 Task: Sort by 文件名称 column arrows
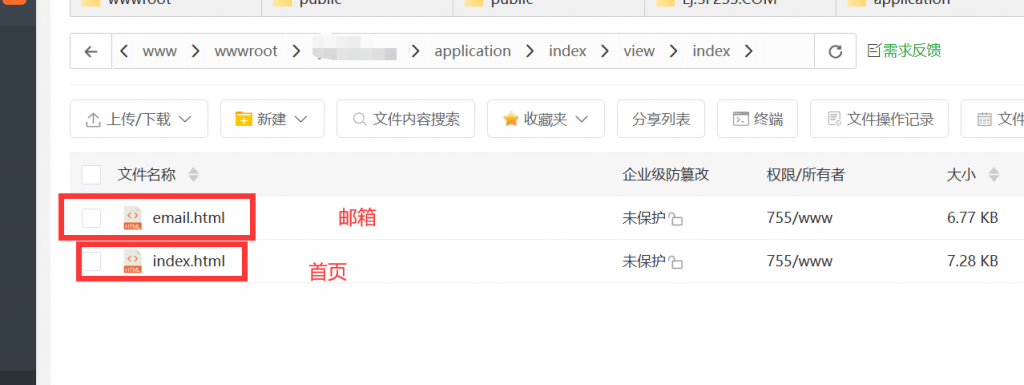193,175
